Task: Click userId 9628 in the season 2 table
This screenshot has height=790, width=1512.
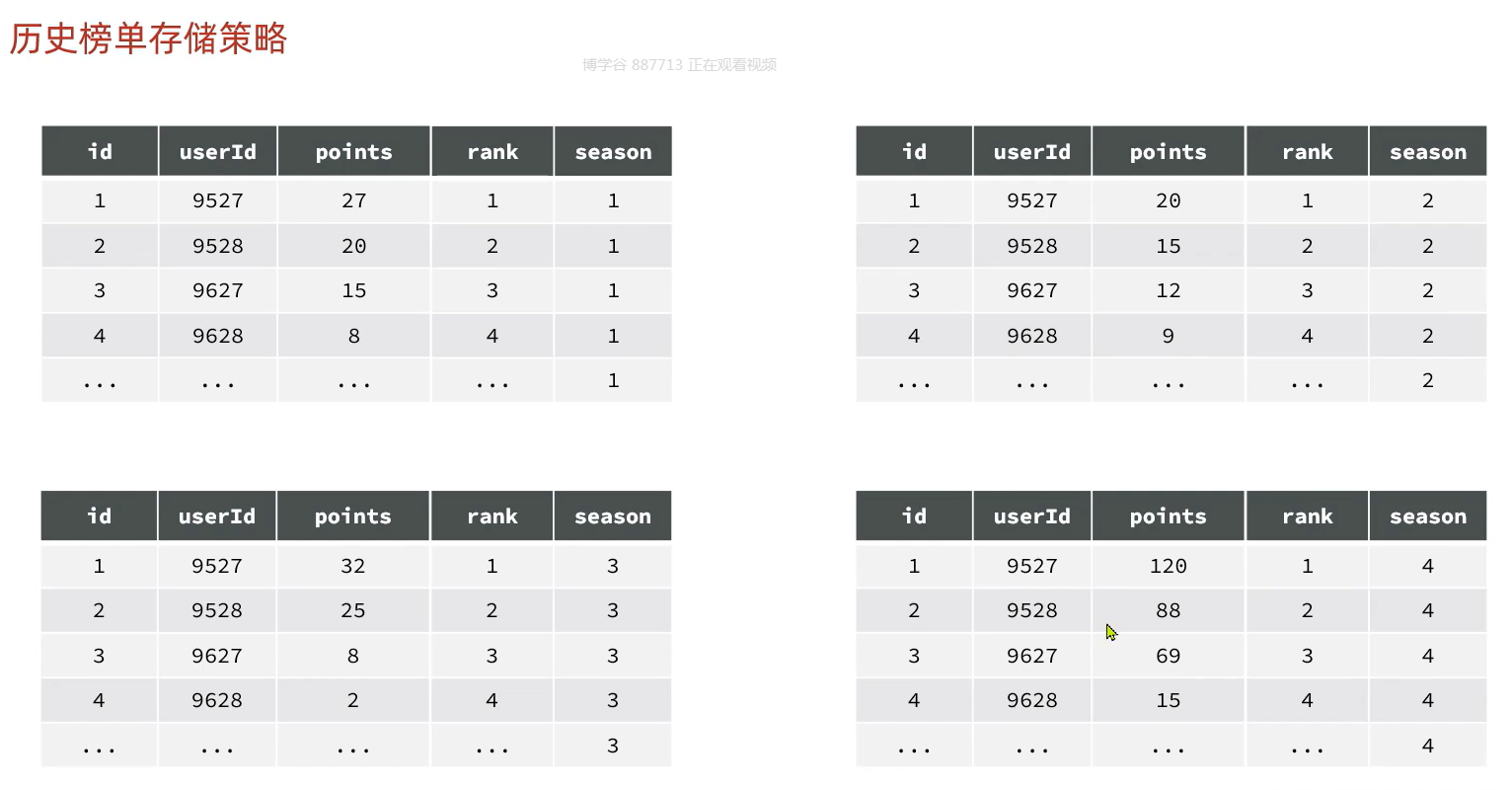Action: (x=1032, y=336)
